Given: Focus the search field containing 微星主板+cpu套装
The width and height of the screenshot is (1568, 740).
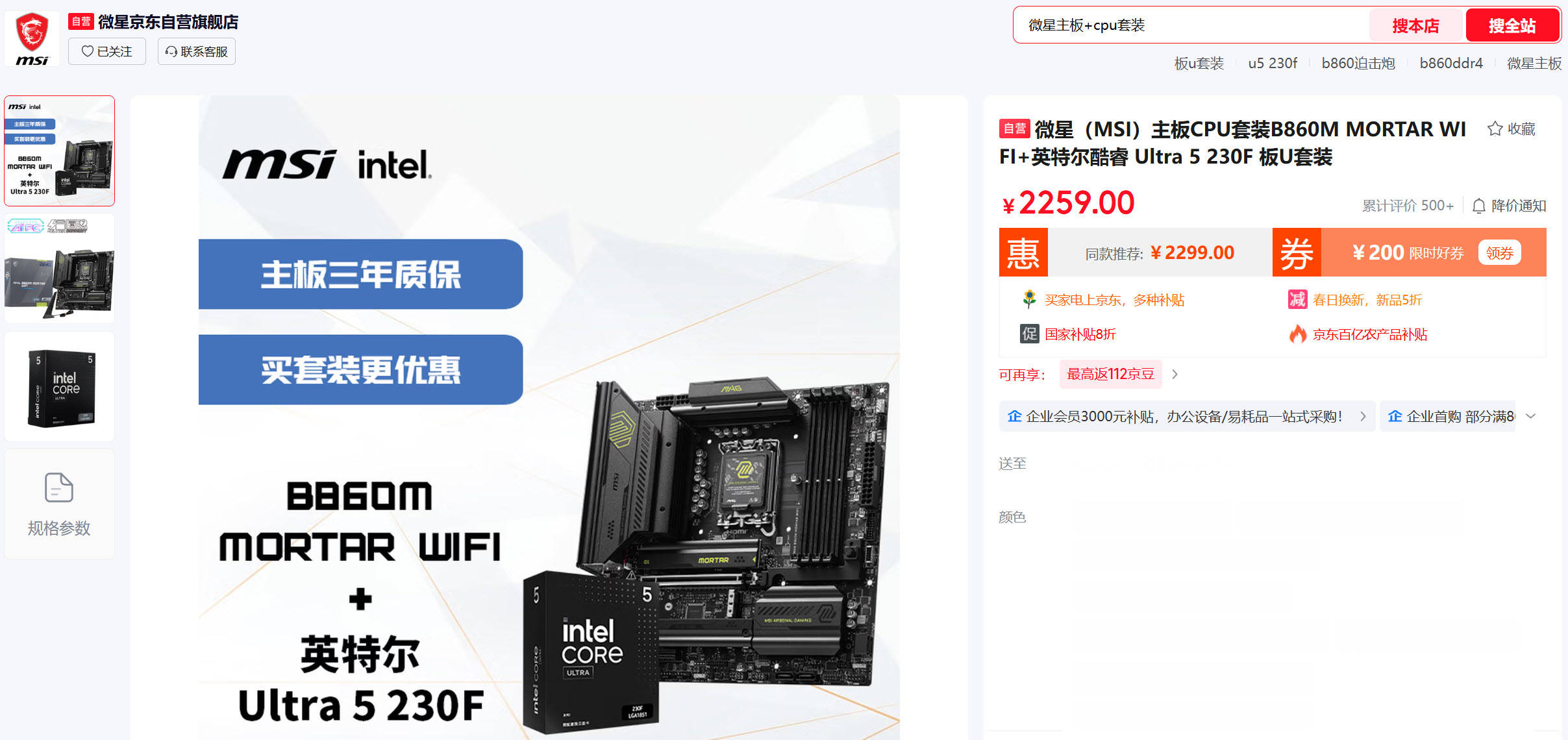Looking at the screenshot, I should point(1191,25).
